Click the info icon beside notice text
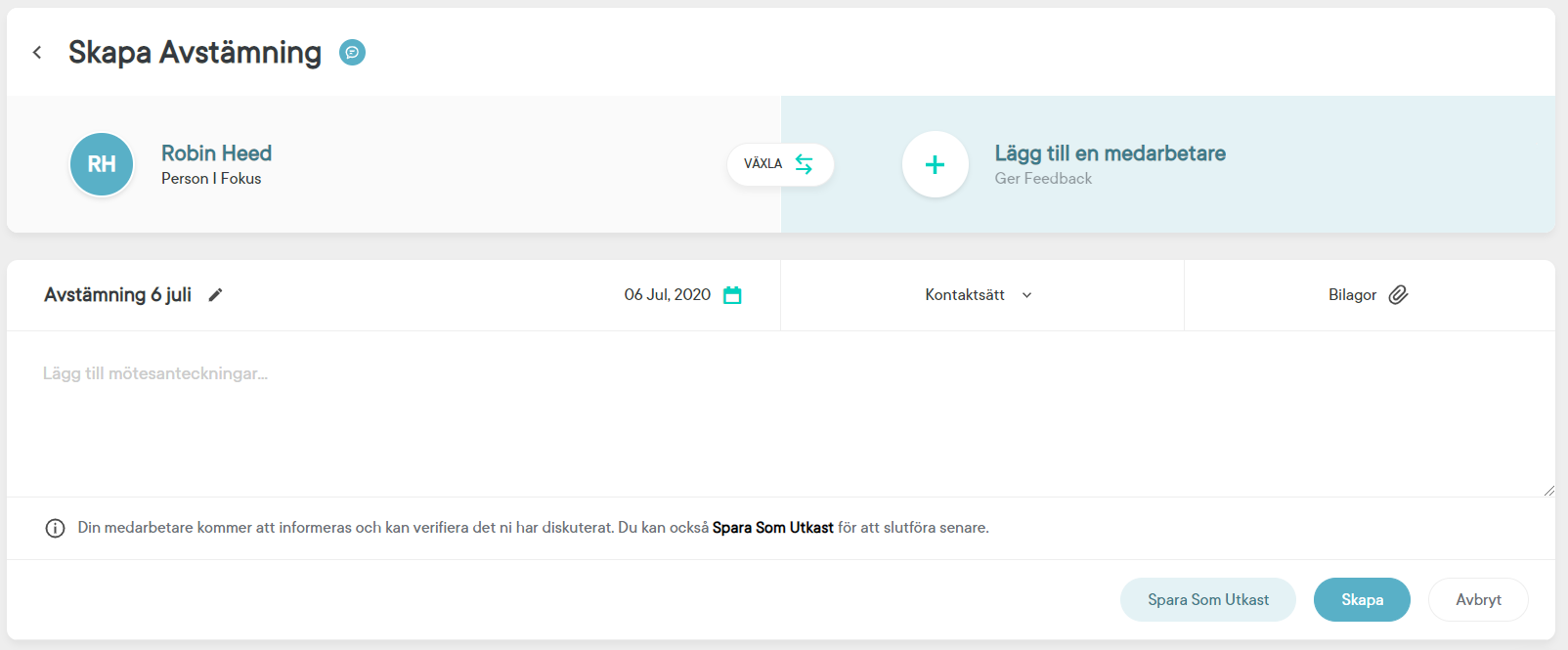The height and width of the screenshot is (650, 1568). [x=55, y=529]
